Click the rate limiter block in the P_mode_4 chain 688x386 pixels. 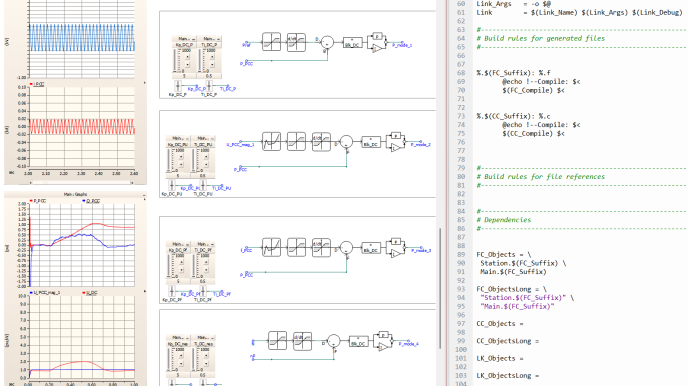pos(302,341)
